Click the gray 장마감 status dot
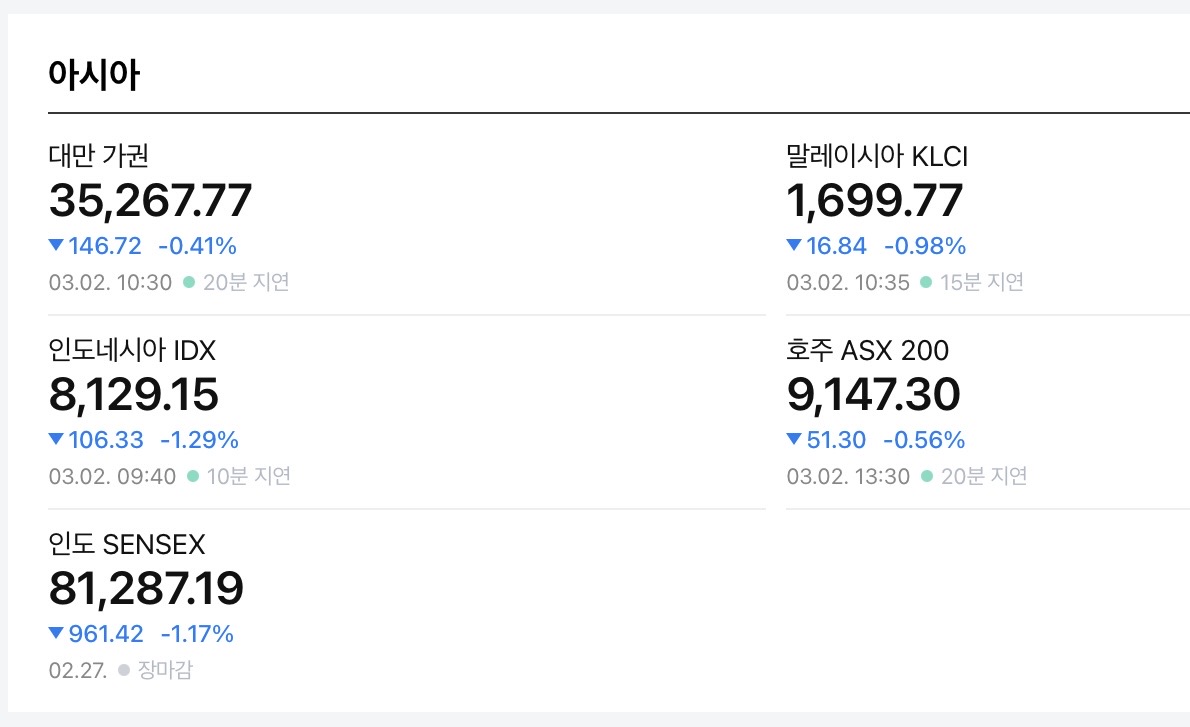1190x727 pixels. [124, 670]
